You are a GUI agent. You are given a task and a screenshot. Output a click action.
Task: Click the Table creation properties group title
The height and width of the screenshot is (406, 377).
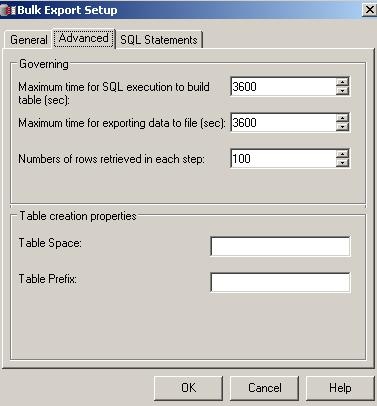pos(78,216)
